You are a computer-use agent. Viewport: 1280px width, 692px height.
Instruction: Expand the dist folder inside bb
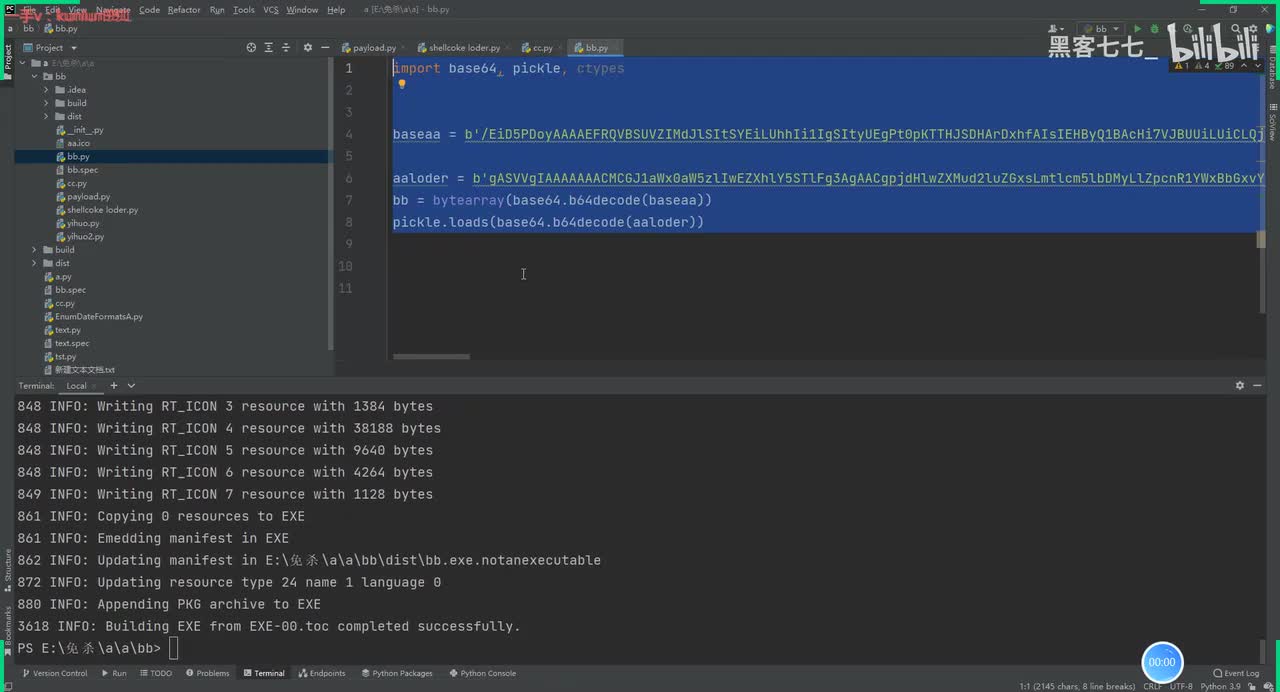click(x=46, y=116)
